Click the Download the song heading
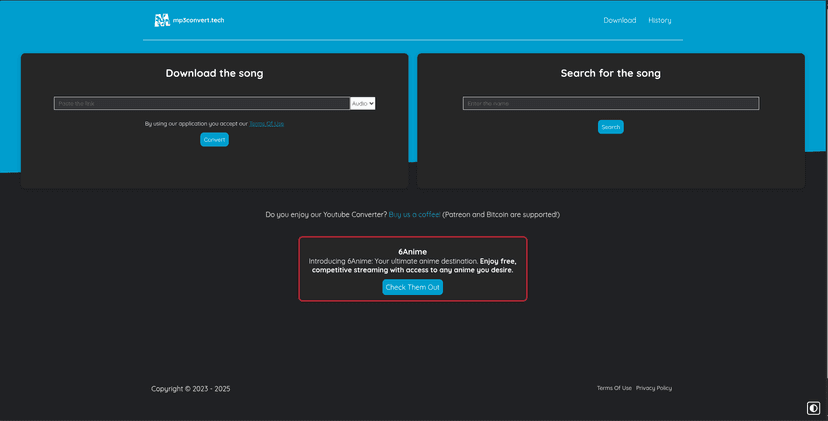Image resolution: width=828 pixels, height=421 pixels. 214,73
